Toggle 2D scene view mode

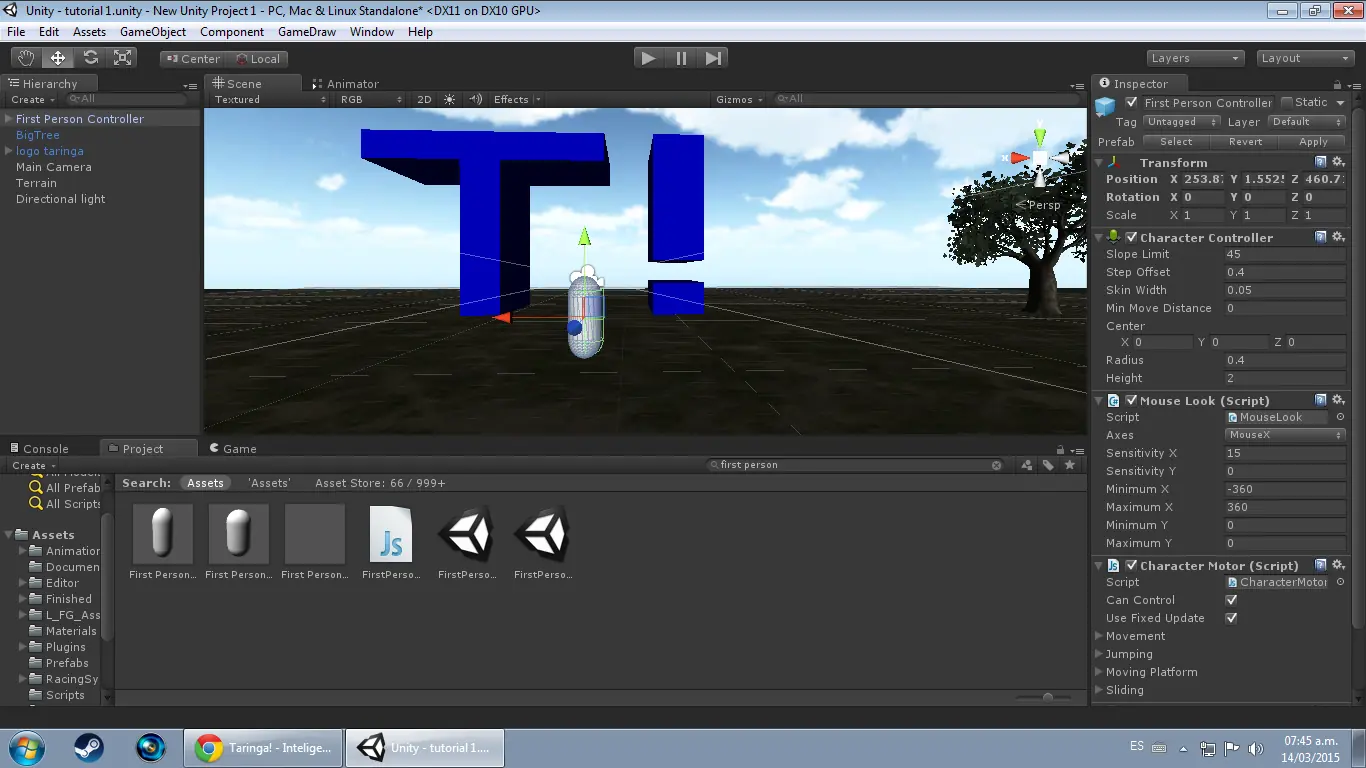(x=424, y=99)
